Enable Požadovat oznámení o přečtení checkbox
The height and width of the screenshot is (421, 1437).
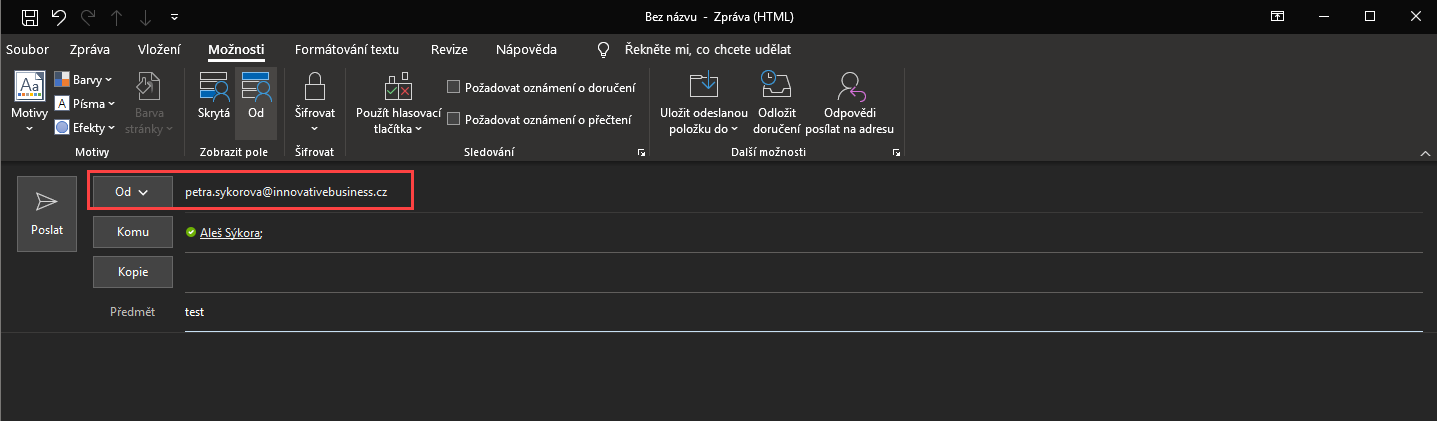(x=453, y=120)
